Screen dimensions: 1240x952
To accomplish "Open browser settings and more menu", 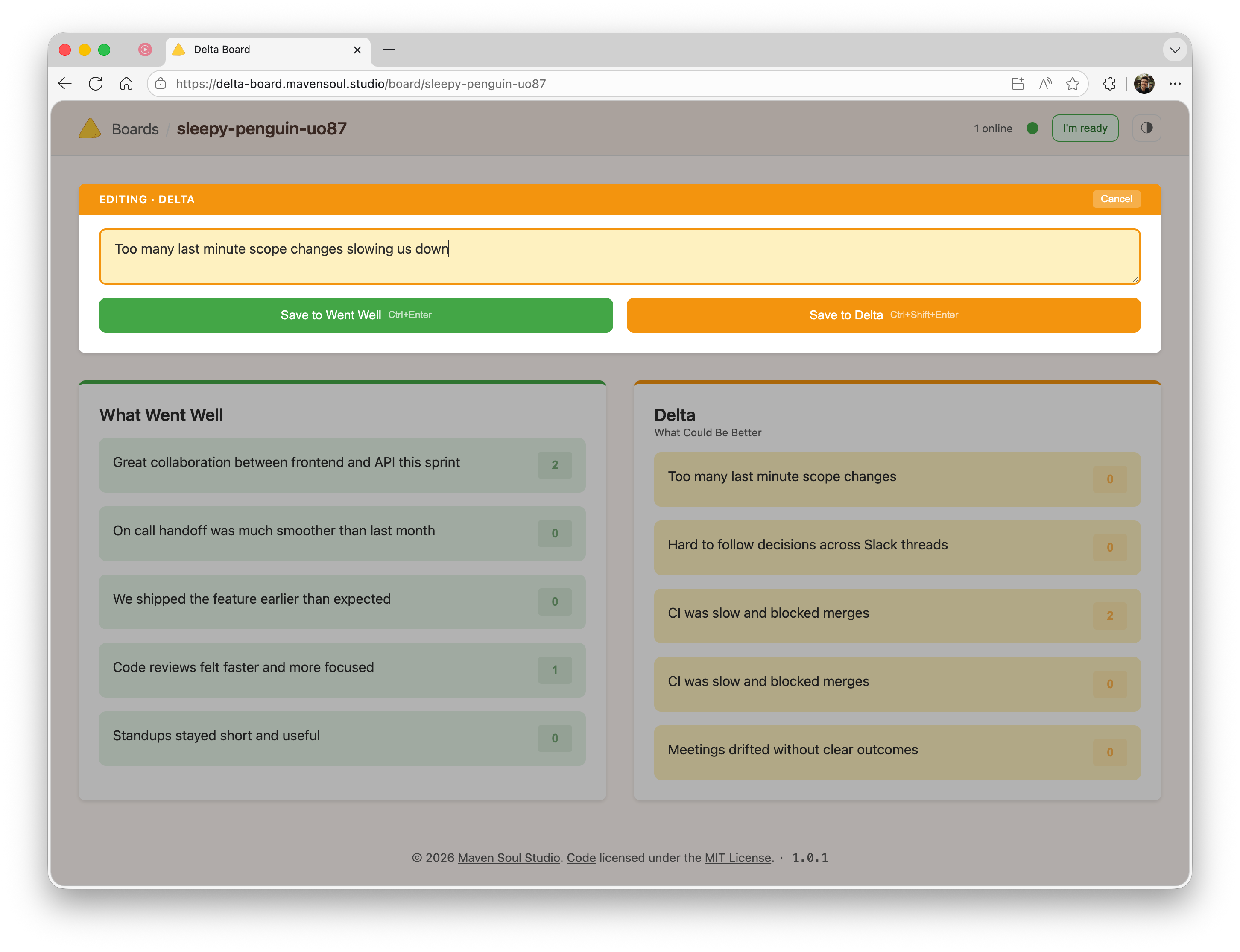I will click(1175, 84).
